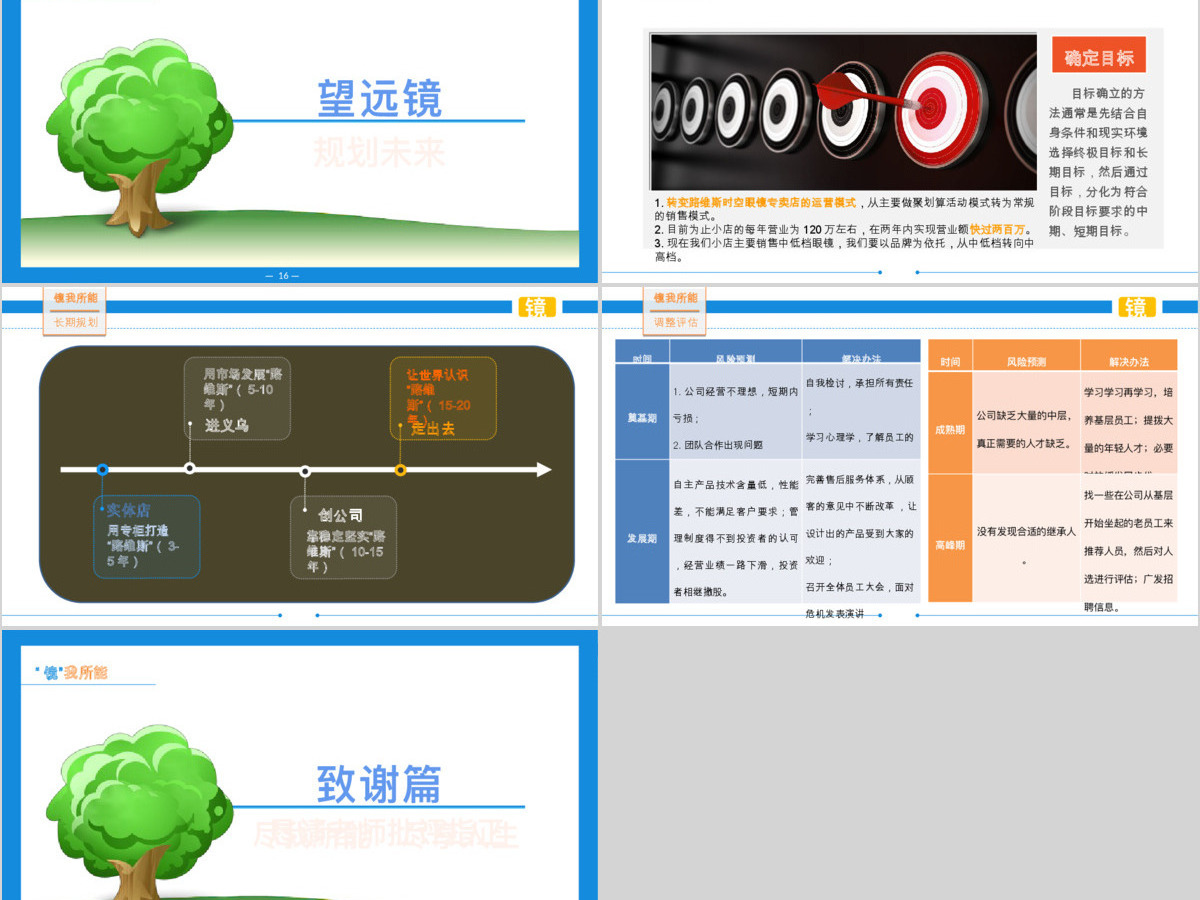1200x900 pixels.
Task: Click the orange timeline marker below 走出去
Action: pyautogui.click(x=400, y=469)
